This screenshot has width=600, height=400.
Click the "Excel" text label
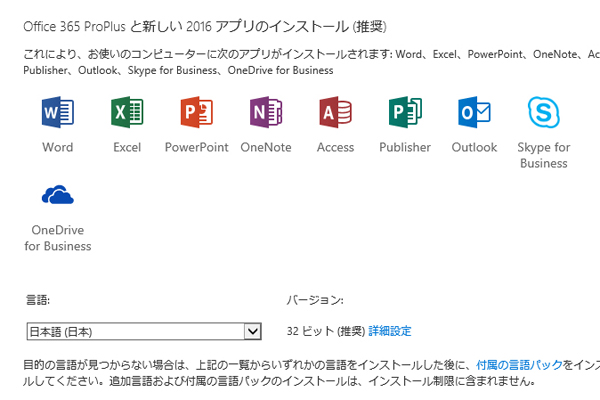pyautogui.click(x=127, y=147)
